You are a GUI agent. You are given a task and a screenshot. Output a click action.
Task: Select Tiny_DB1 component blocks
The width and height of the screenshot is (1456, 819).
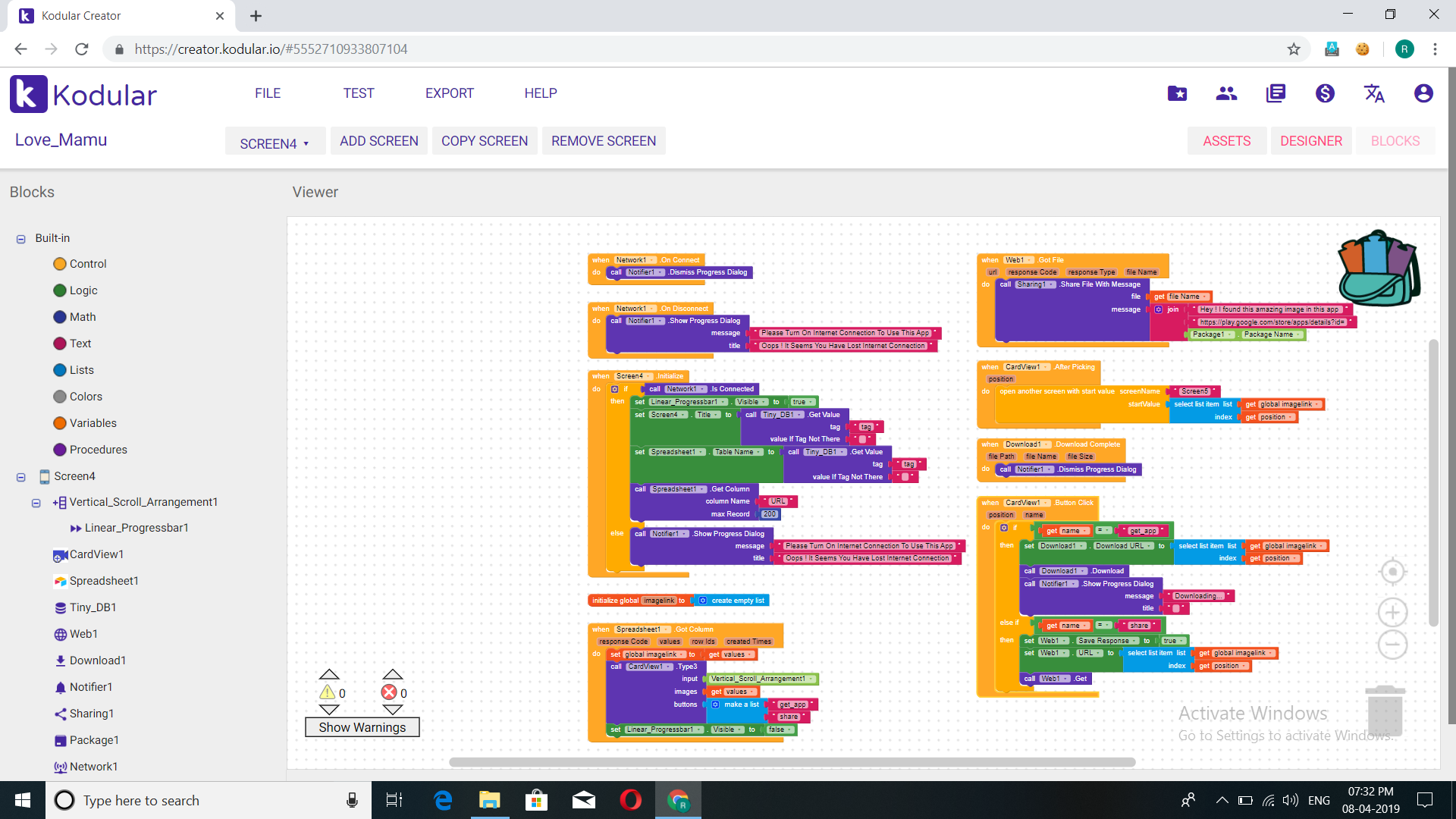click(85, 607)
